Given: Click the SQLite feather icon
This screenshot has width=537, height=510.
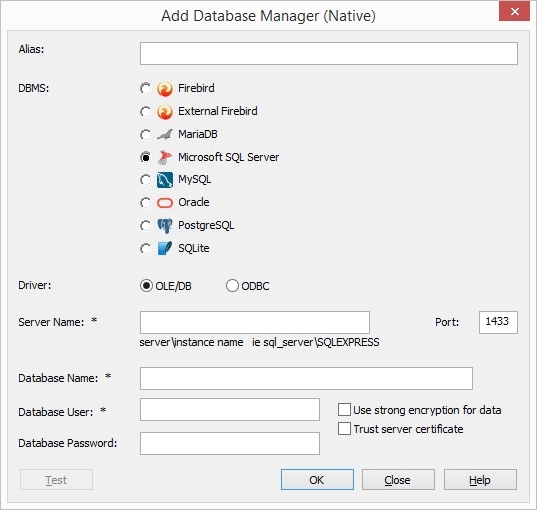Looking at the screenshot, I should pyautogui.click(x=165, y=248).
